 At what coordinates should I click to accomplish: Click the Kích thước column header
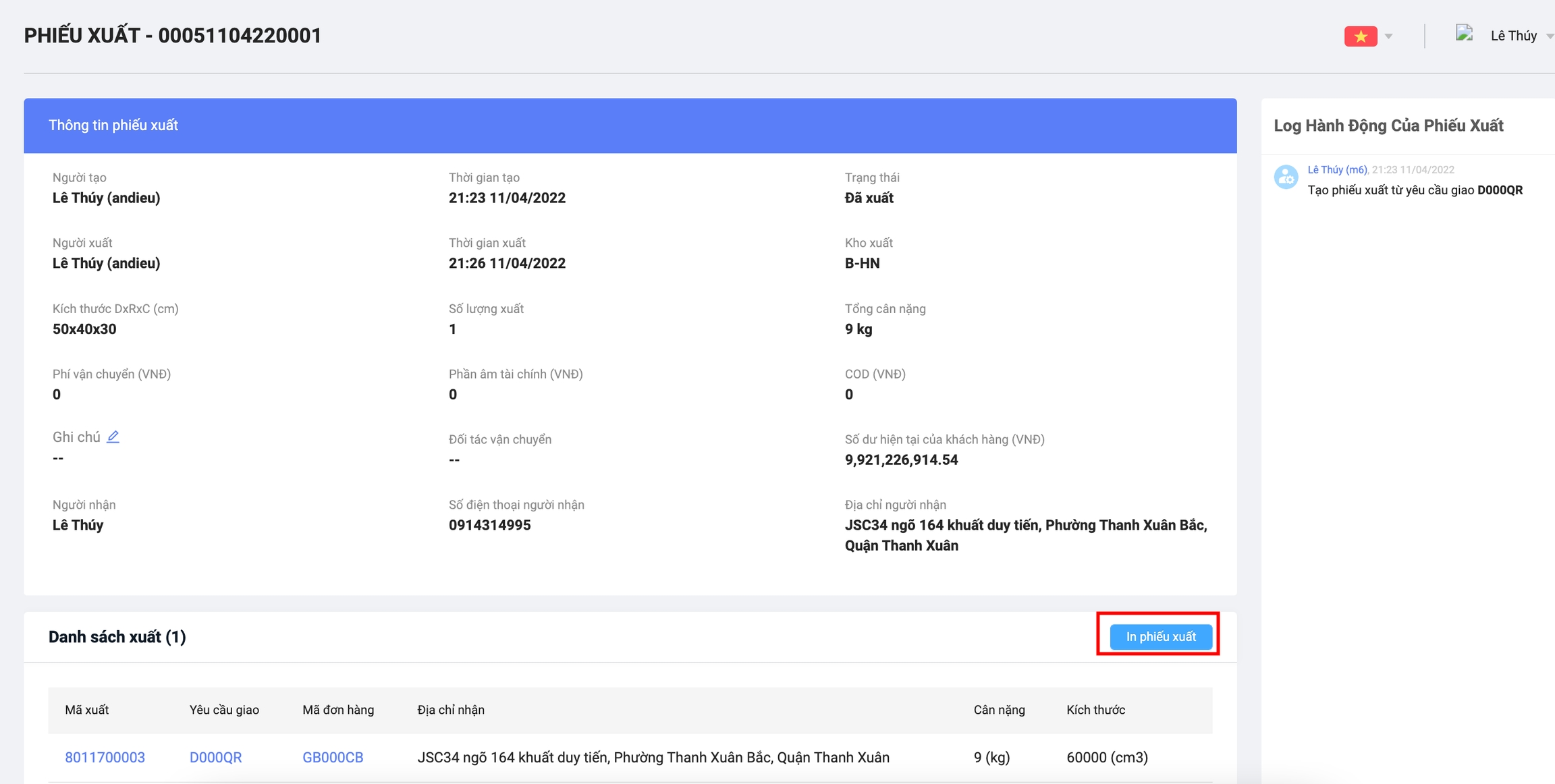coord(1095,710)
